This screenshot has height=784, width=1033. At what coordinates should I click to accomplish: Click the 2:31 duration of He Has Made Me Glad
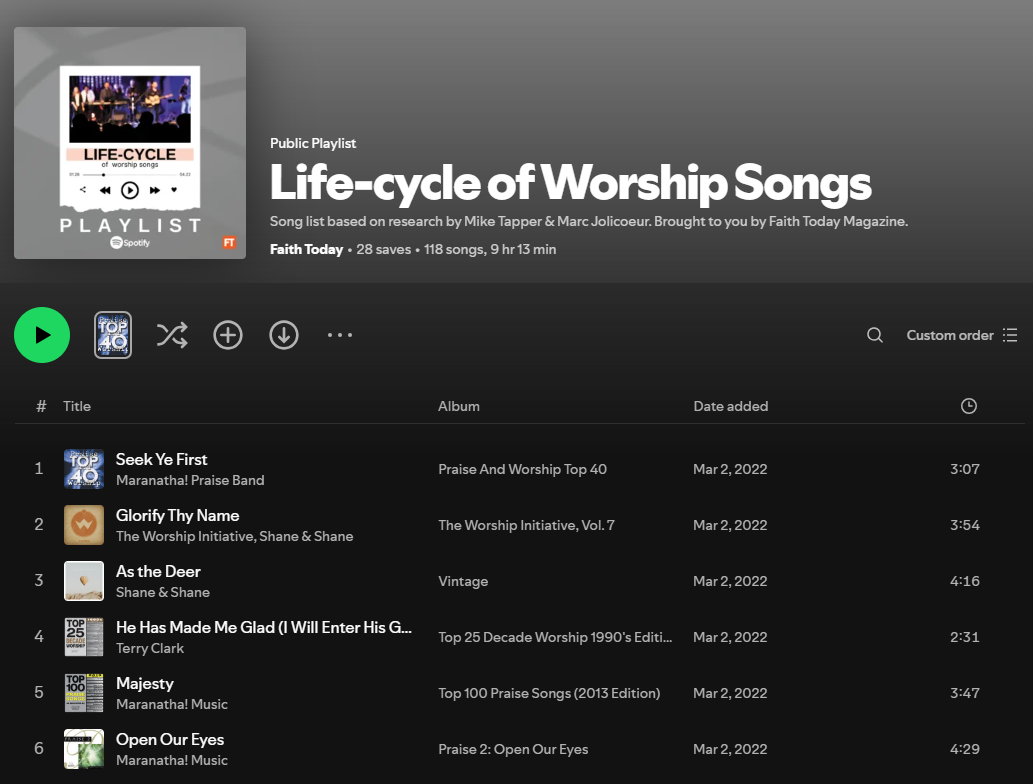tap(964, 637)
